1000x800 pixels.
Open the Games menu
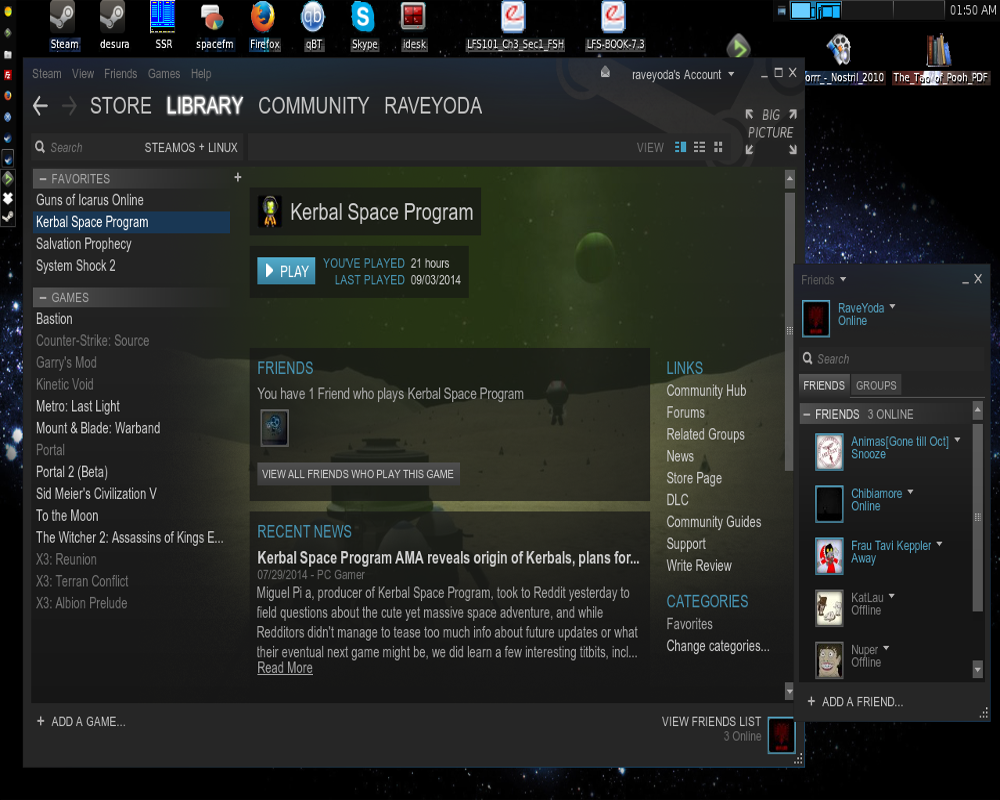point(164,73)
